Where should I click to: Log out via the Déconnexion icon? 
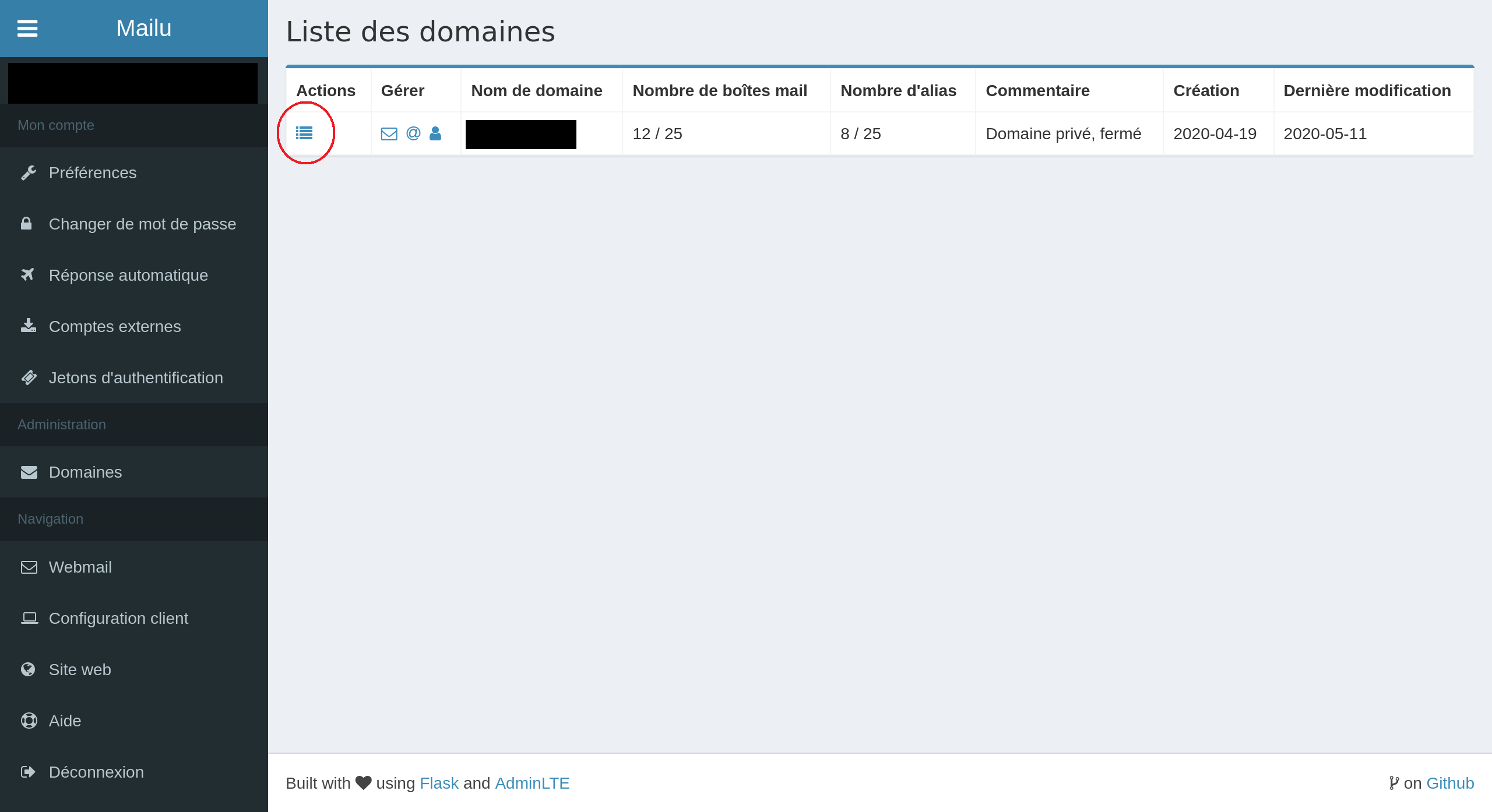(28, 772)
